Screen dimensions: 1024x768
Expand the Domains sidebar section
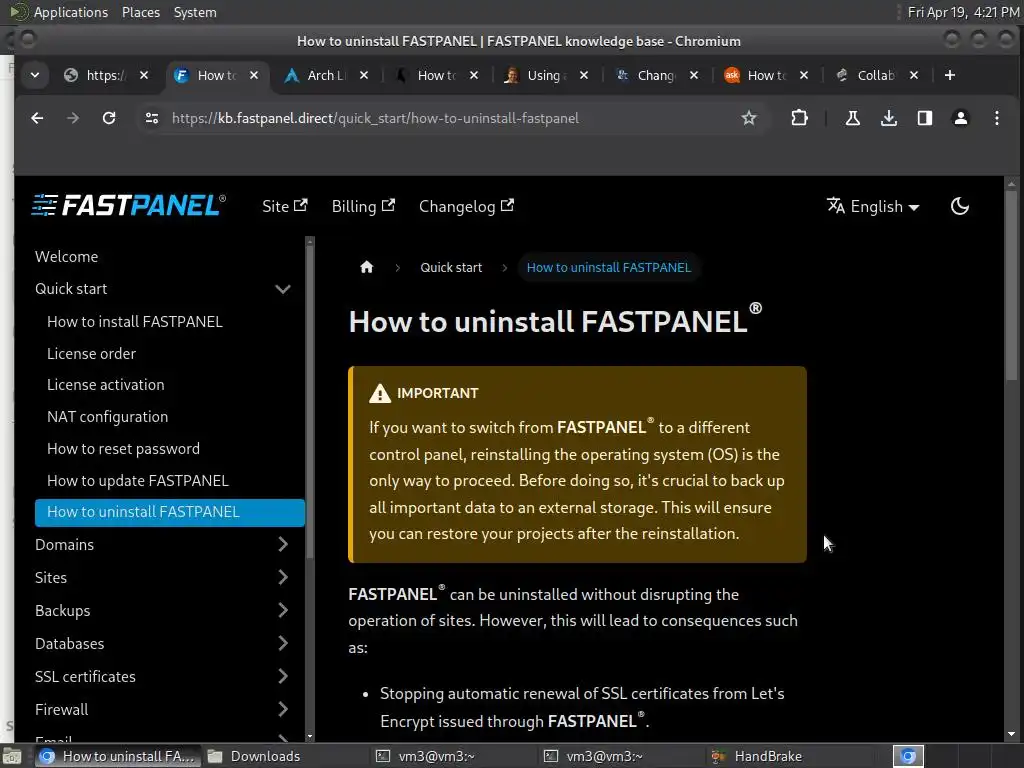(x=283, y=545)
